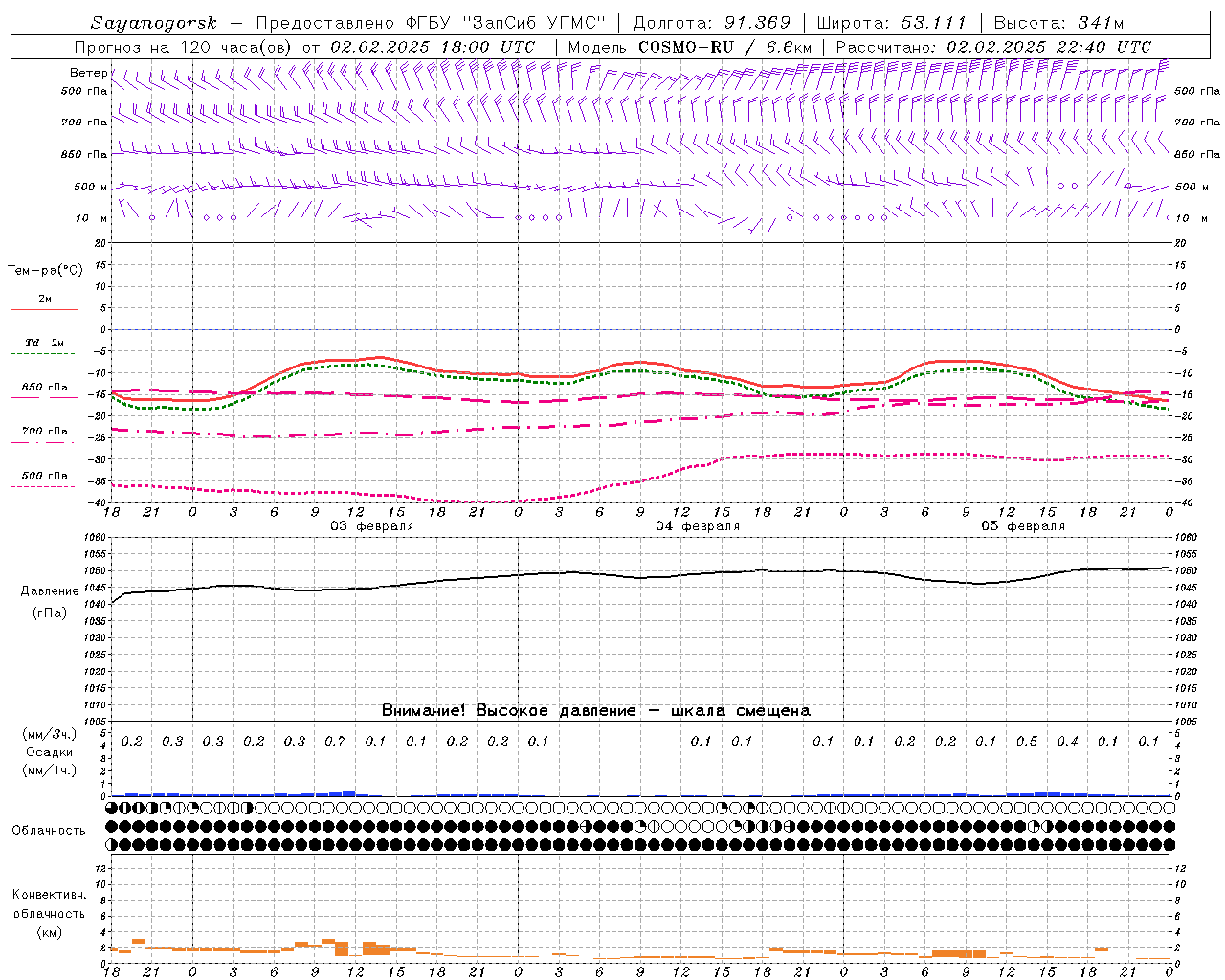
Task: Click the 'Облачность' cloud cover label
Action: coord(49,830)
